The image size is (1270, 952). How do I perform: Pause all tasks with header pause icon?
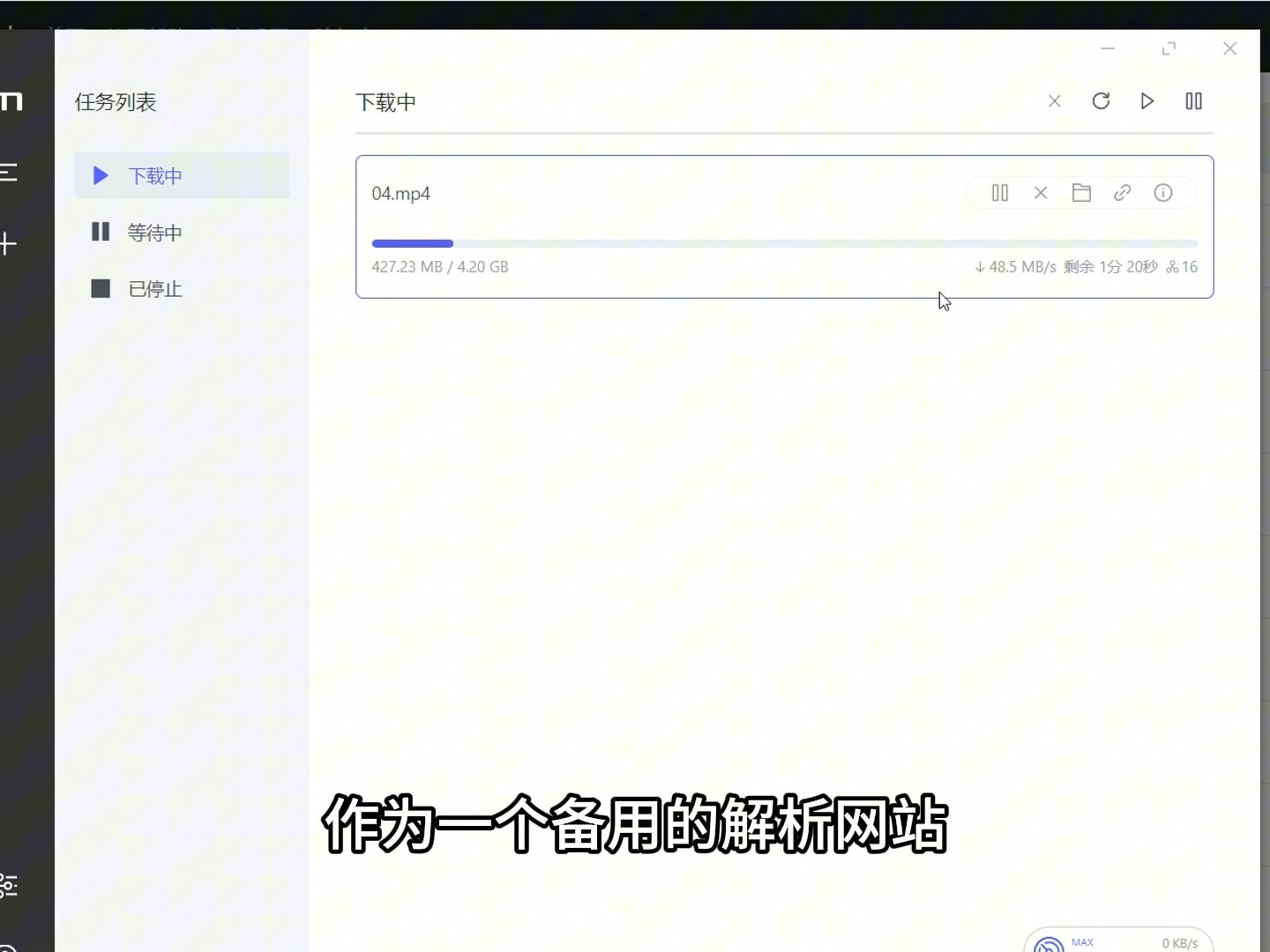click(1193, 101)
